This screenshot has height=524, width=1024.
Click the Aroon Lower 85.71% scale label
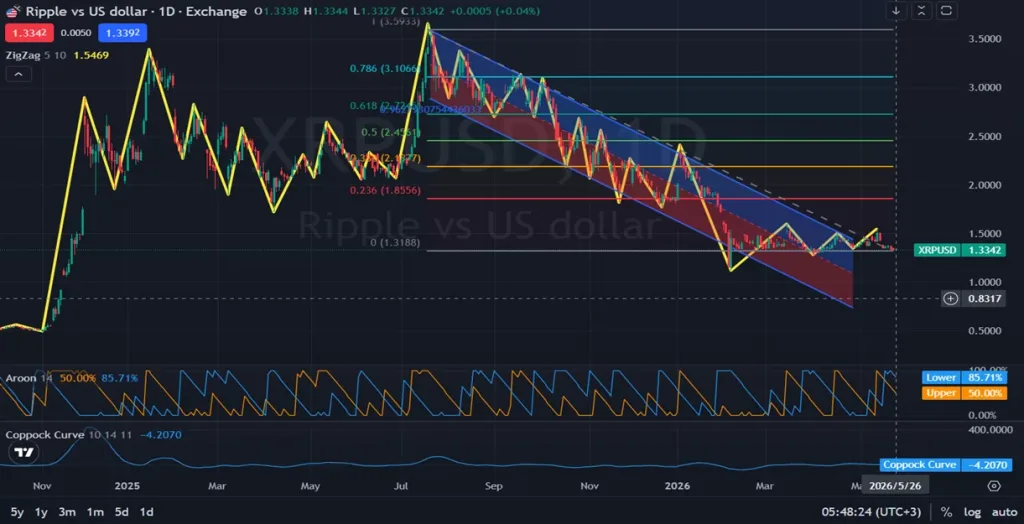[963, 378]
